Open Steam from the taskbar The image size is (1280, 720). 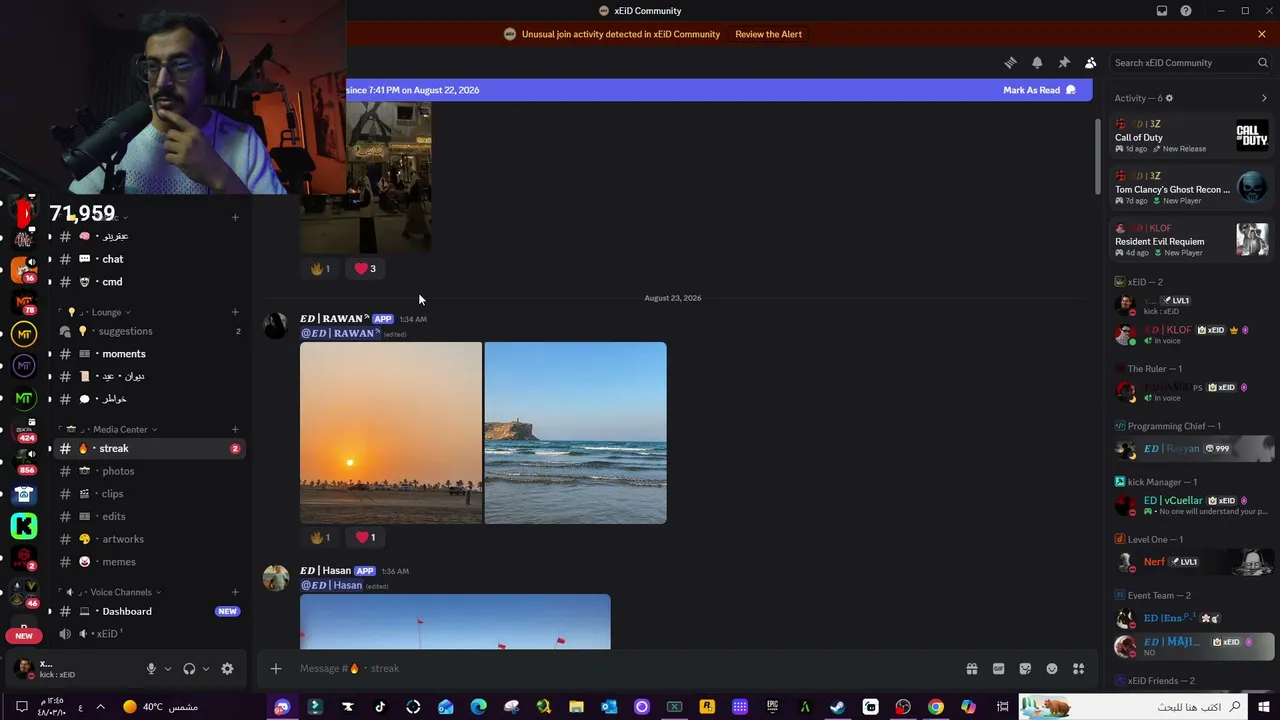pos(838,707)
